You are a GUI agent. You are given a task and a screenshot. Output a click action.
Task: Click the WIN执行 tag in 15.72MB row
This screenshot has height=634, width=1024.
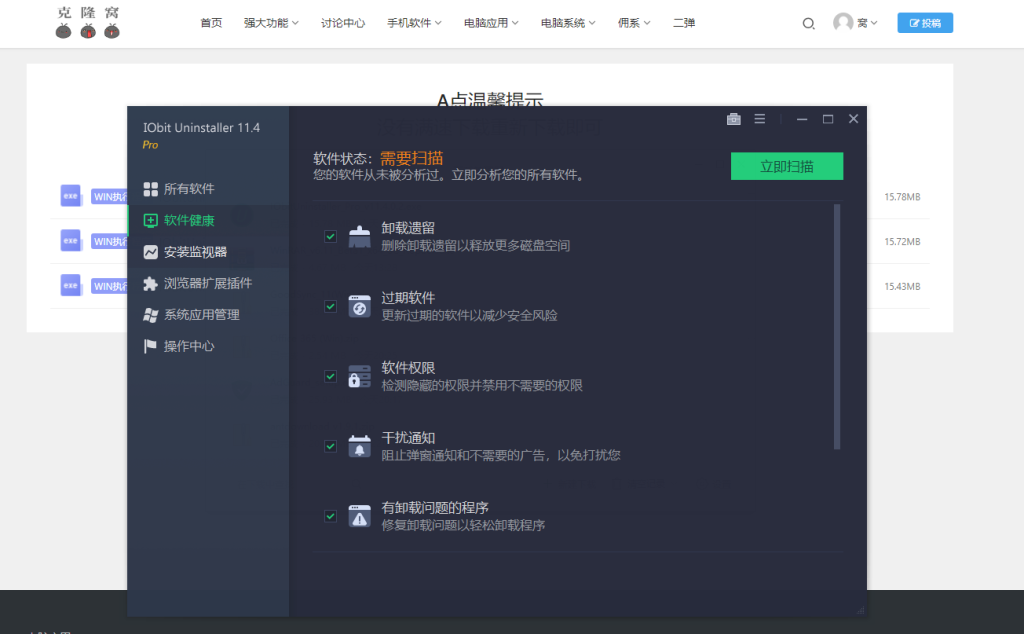[x=109, y=242]
